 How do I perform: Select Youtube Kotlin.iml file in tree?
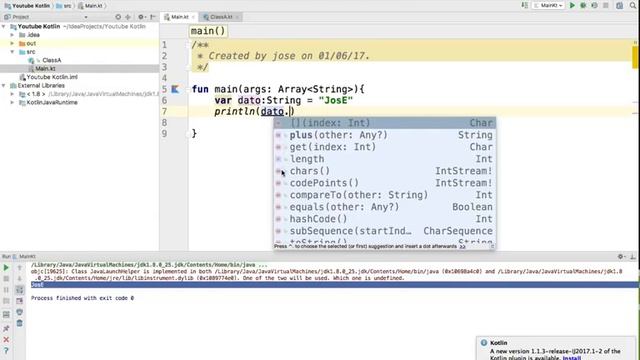pos(52,77)
